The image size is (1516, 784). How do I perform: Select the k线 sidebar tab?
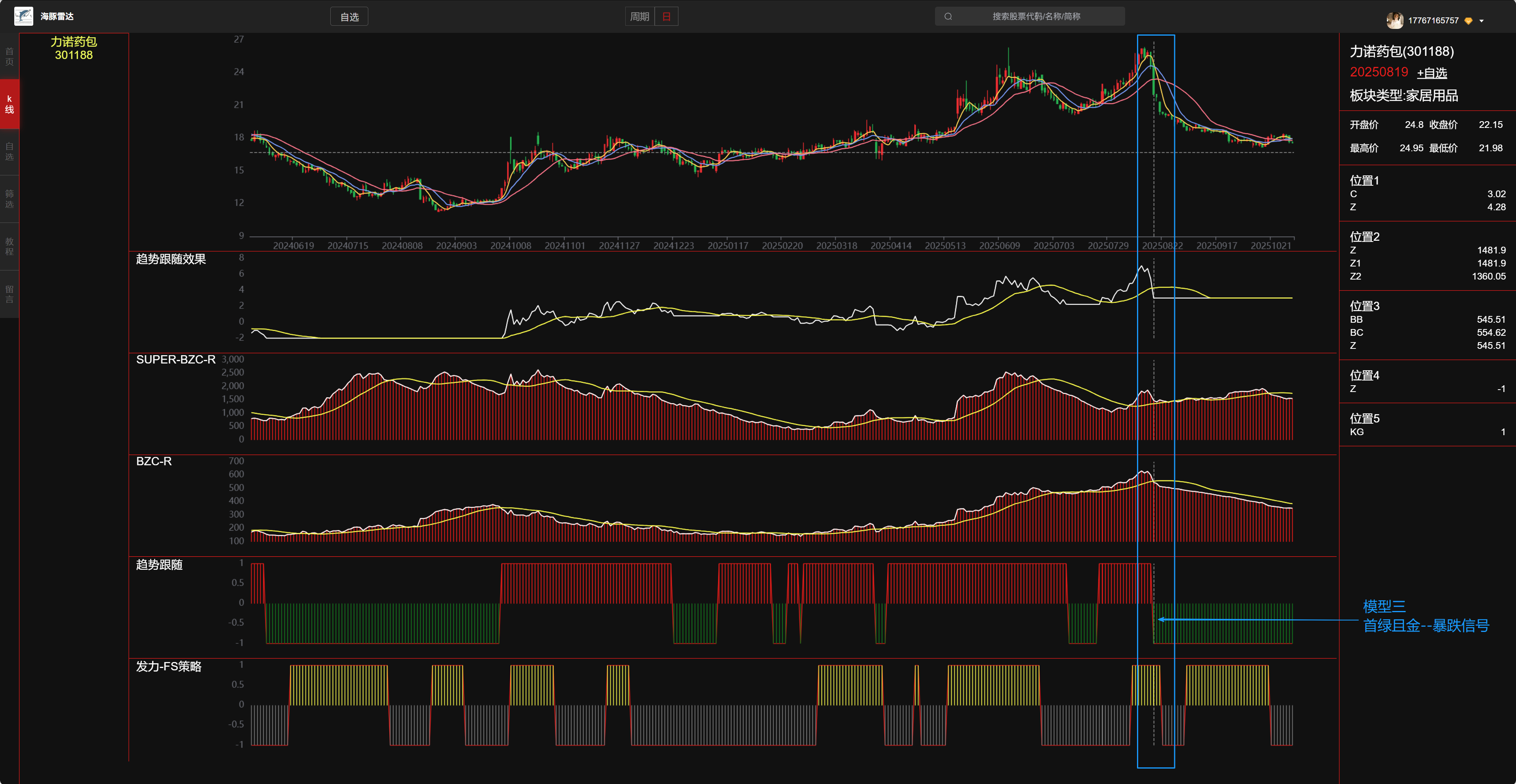[x=10, y=104]
